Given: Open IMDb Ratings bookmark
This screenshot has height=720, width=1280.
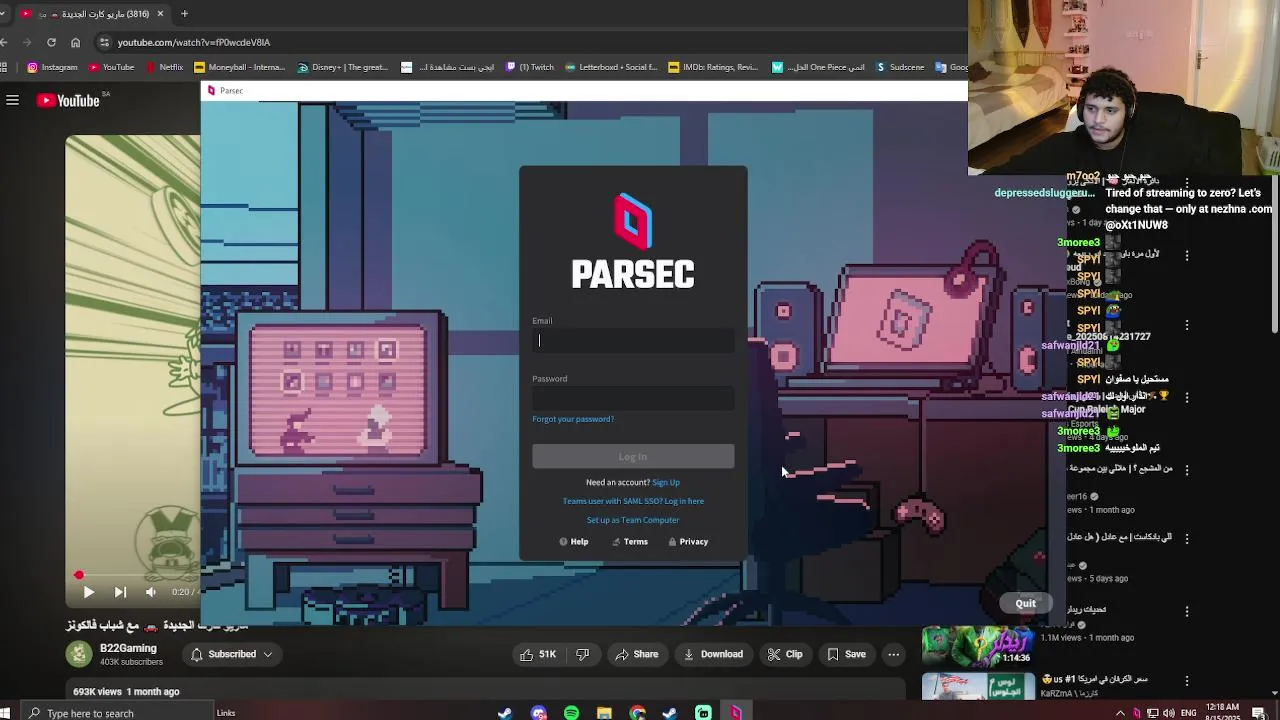Looking at the screenshot, I should tap(713, 67).
